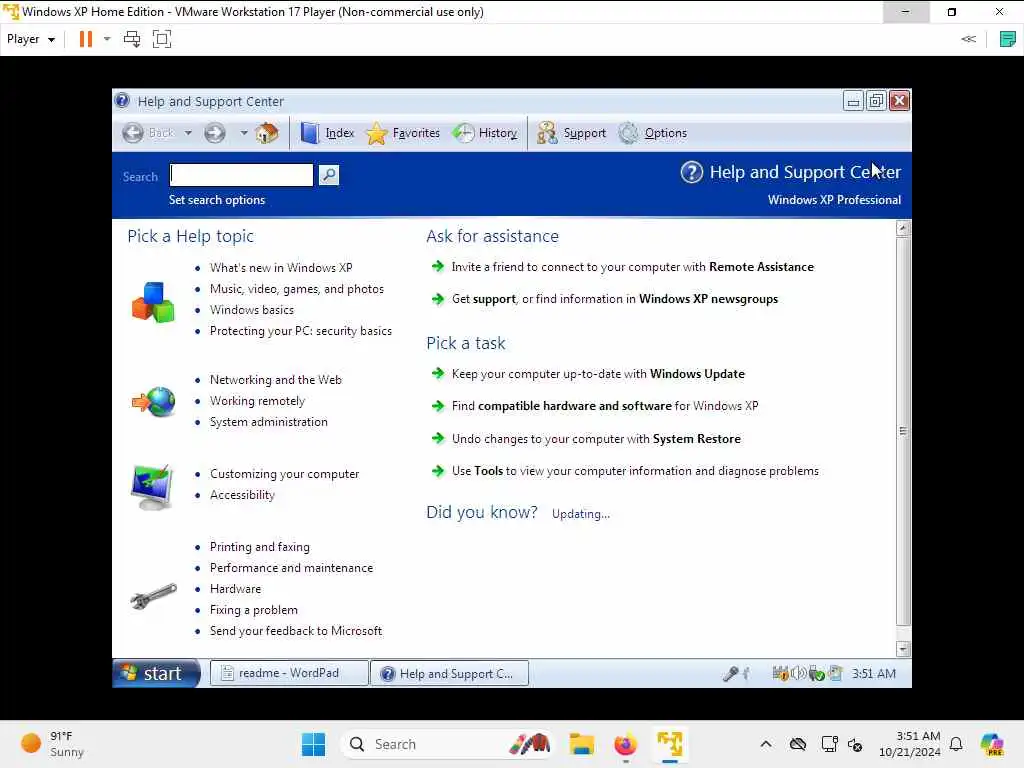
Task: Click the content pane scroll down arrow
Action: pyautogui.click(x=903, y=649)
